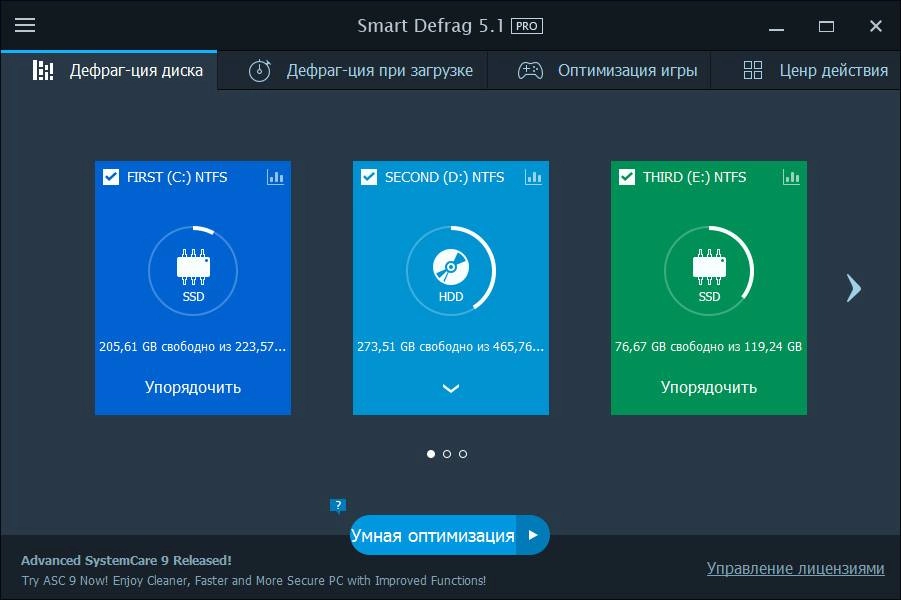Click the SSD chip icon on THIRD (E:)
The width and height of the screenshot is (901, 600).
click(x=709, y=267)
